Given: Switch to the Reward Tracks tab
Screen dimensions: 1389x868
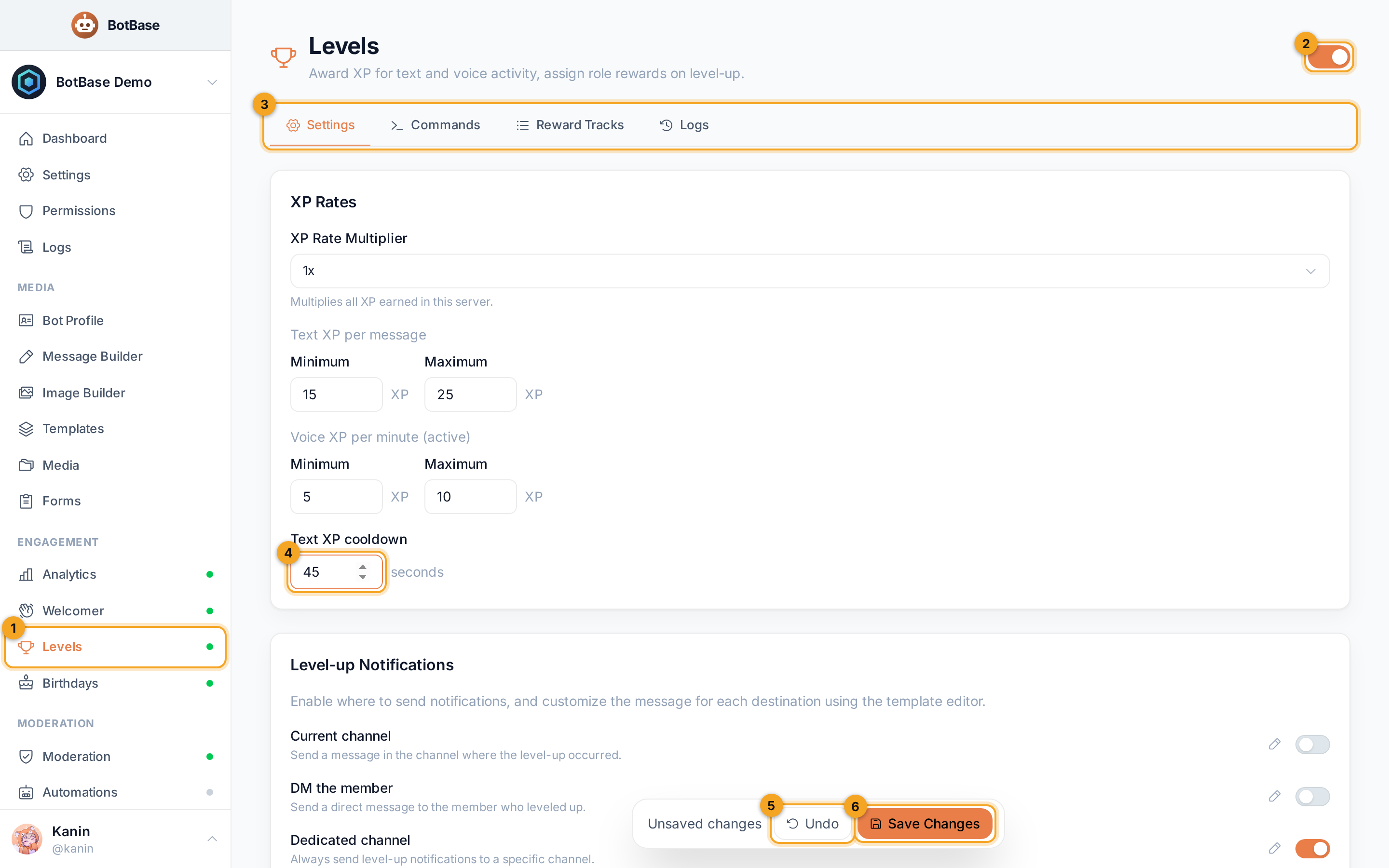Looking at the screenshot, I should [570, 125].
